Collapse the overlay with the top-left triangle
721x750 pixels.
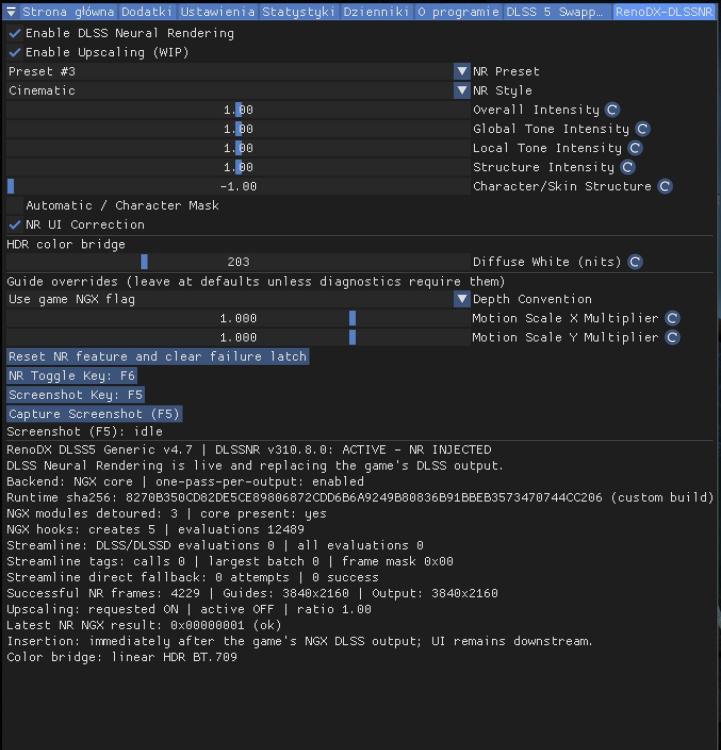pos(11,12)
